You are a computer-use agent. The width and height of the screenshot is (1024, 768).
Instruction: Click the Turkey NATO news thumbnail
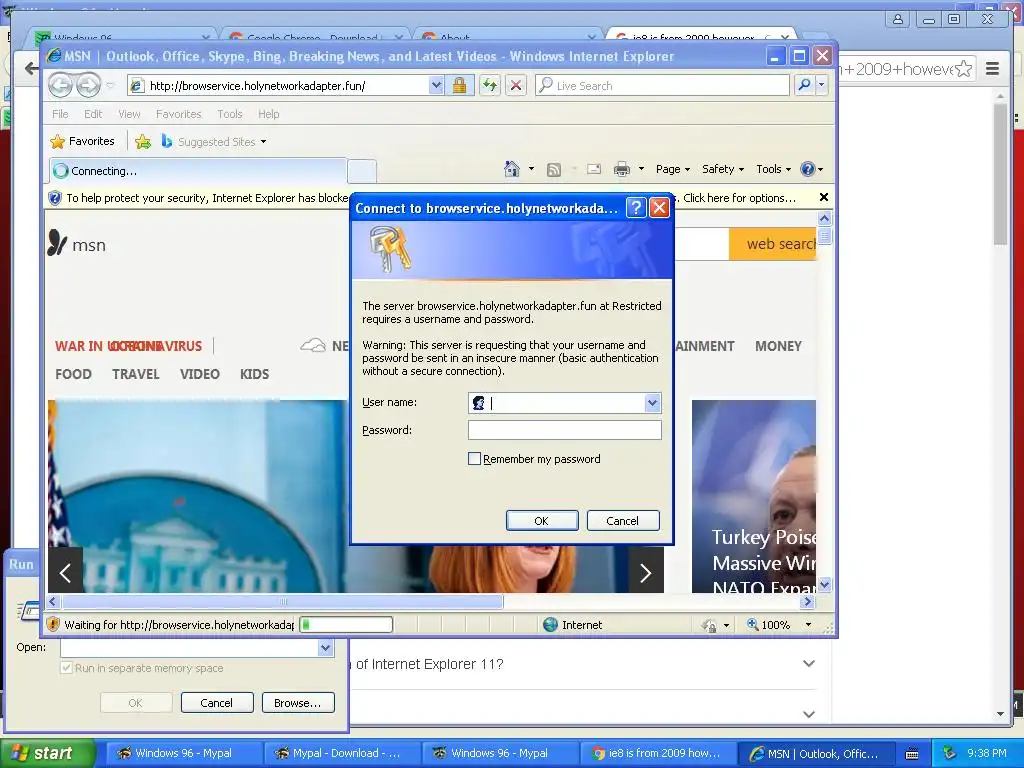coord(754,496)
